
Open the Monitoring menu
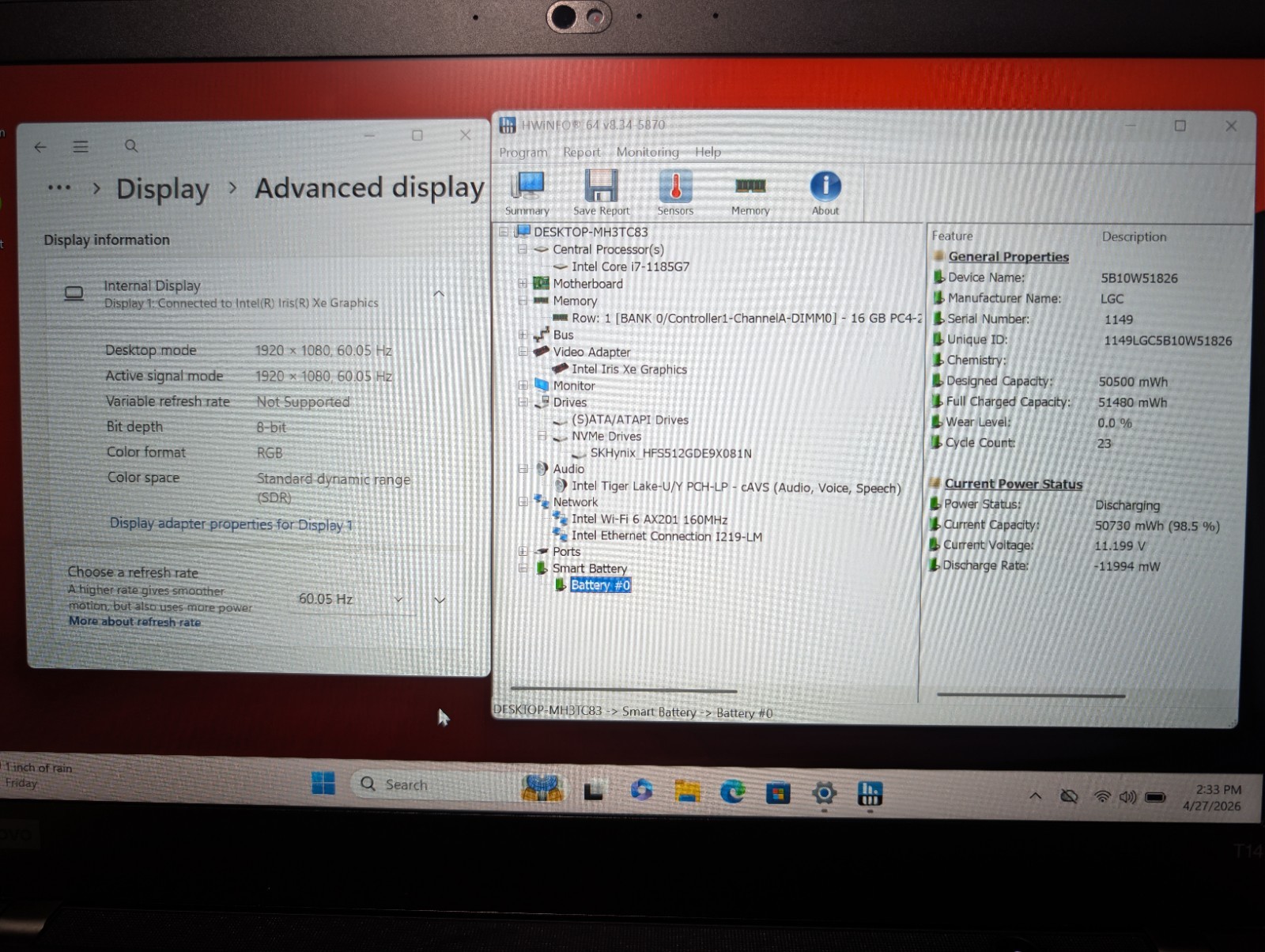(648, 152)
